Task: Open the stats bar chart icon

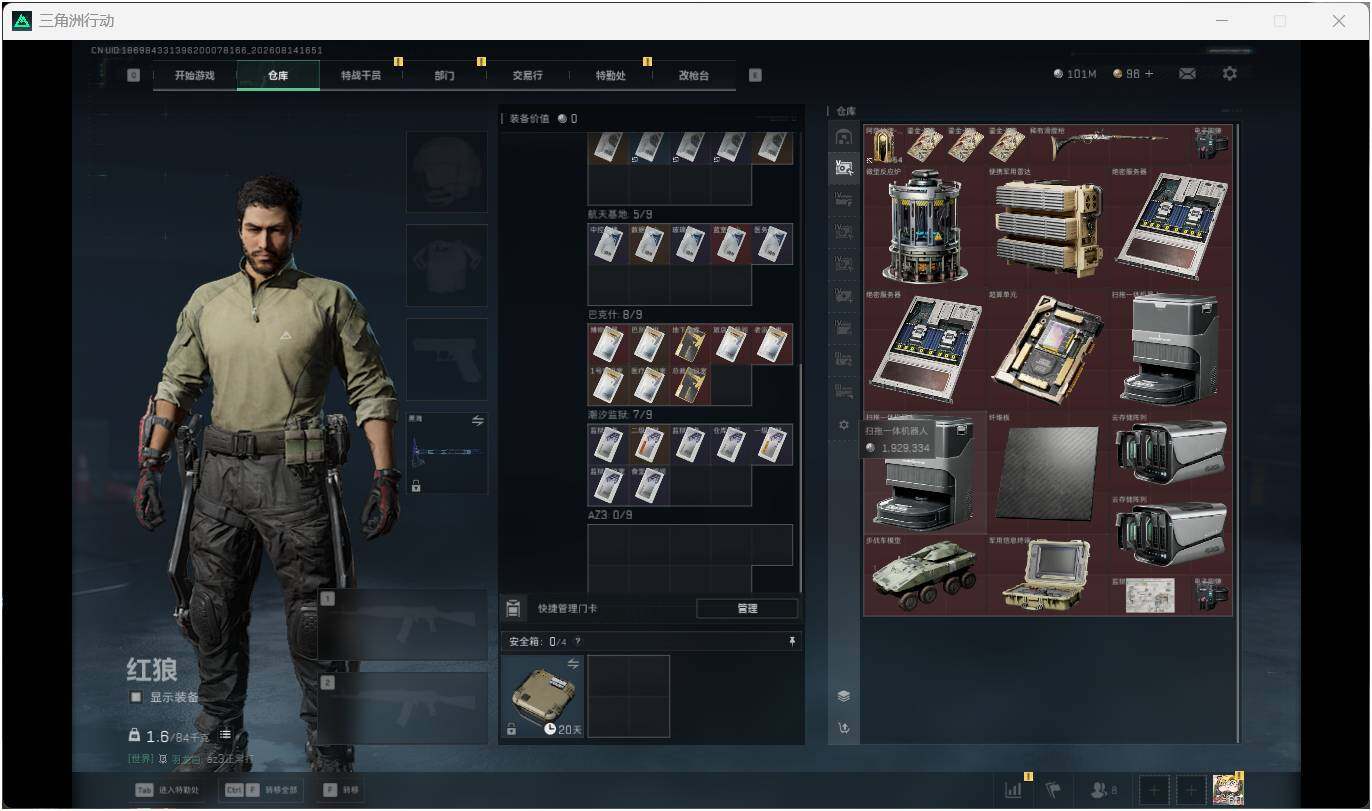Action: click(x=1014, y=789)
